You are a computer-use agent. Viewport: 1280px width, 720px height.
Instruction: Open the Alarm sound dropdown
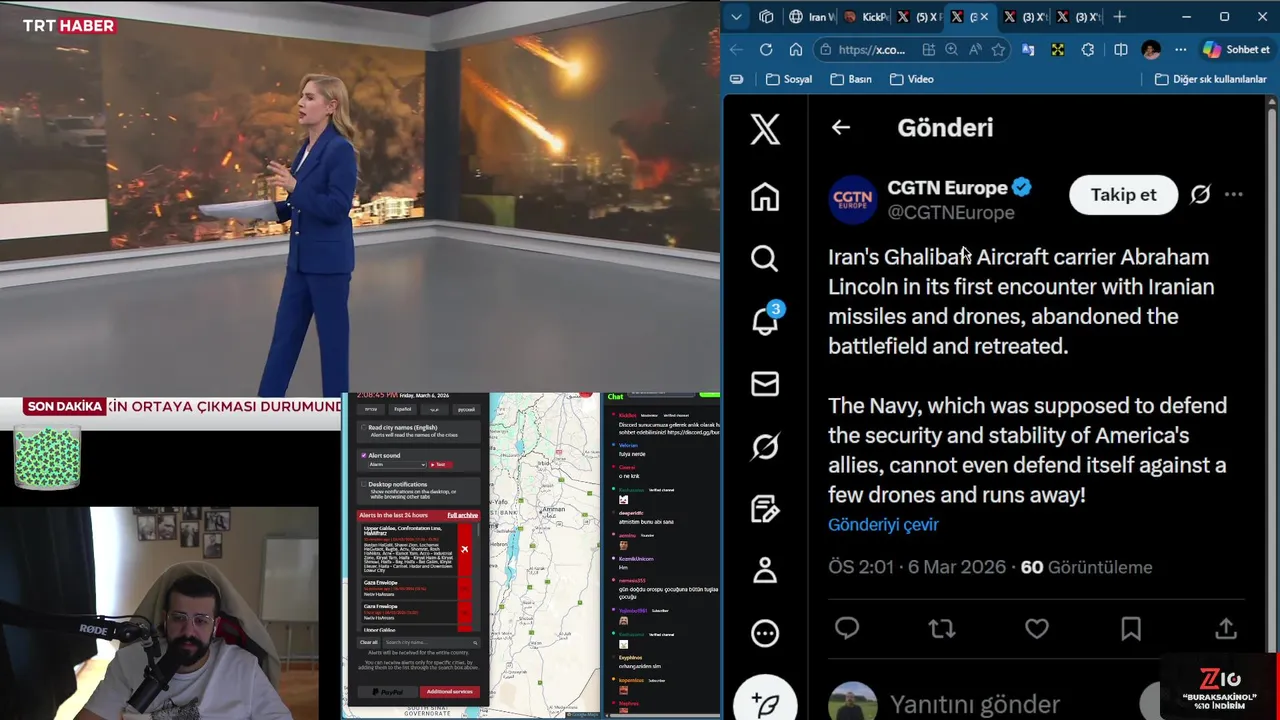coord(397,464)
